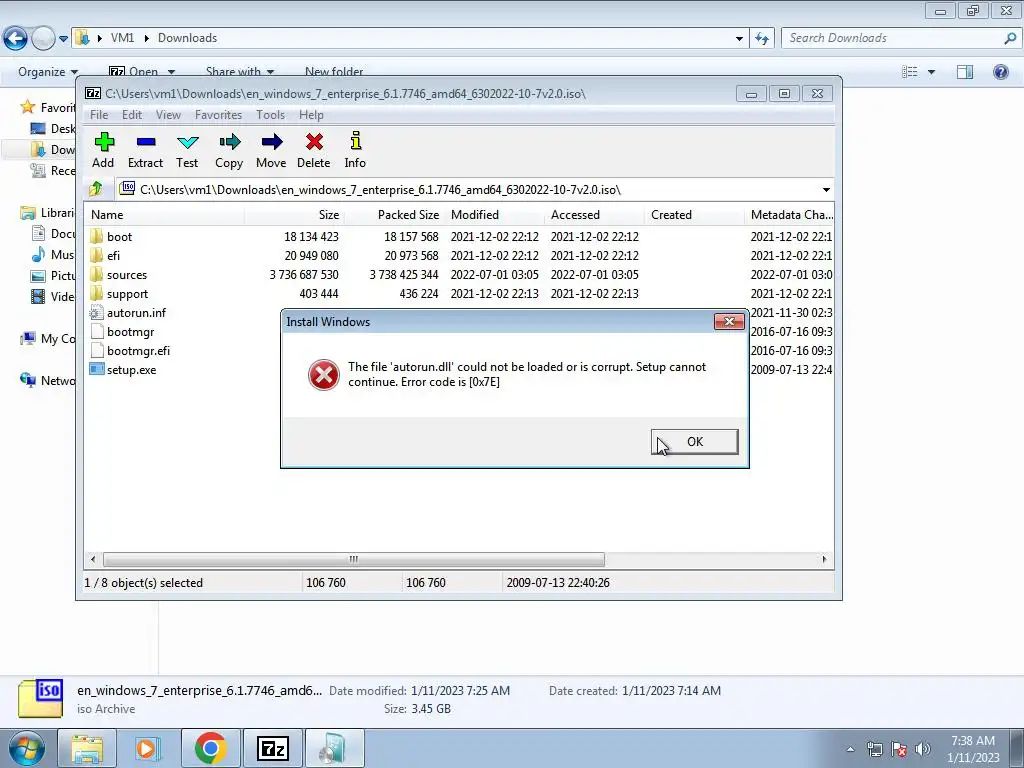This screenshot has height=768, width=1024.
Task: Open the 7-Zip Favorites menu
Action: (218, 115)
